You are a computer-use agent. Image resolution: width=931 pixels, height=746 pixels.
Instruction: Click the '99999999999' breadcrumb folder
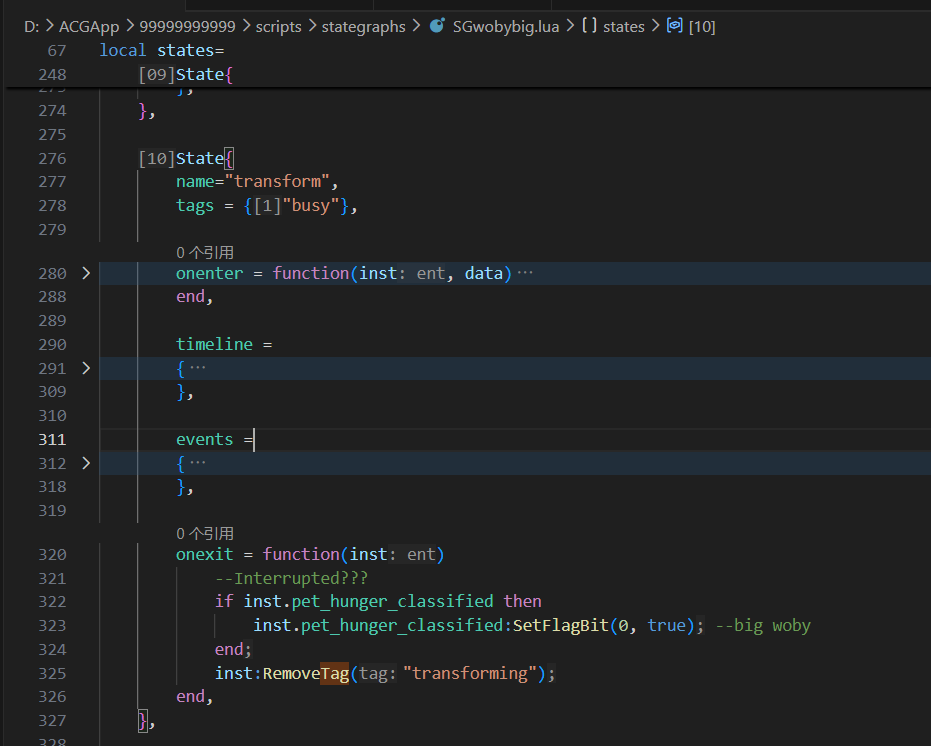point(187,27)
